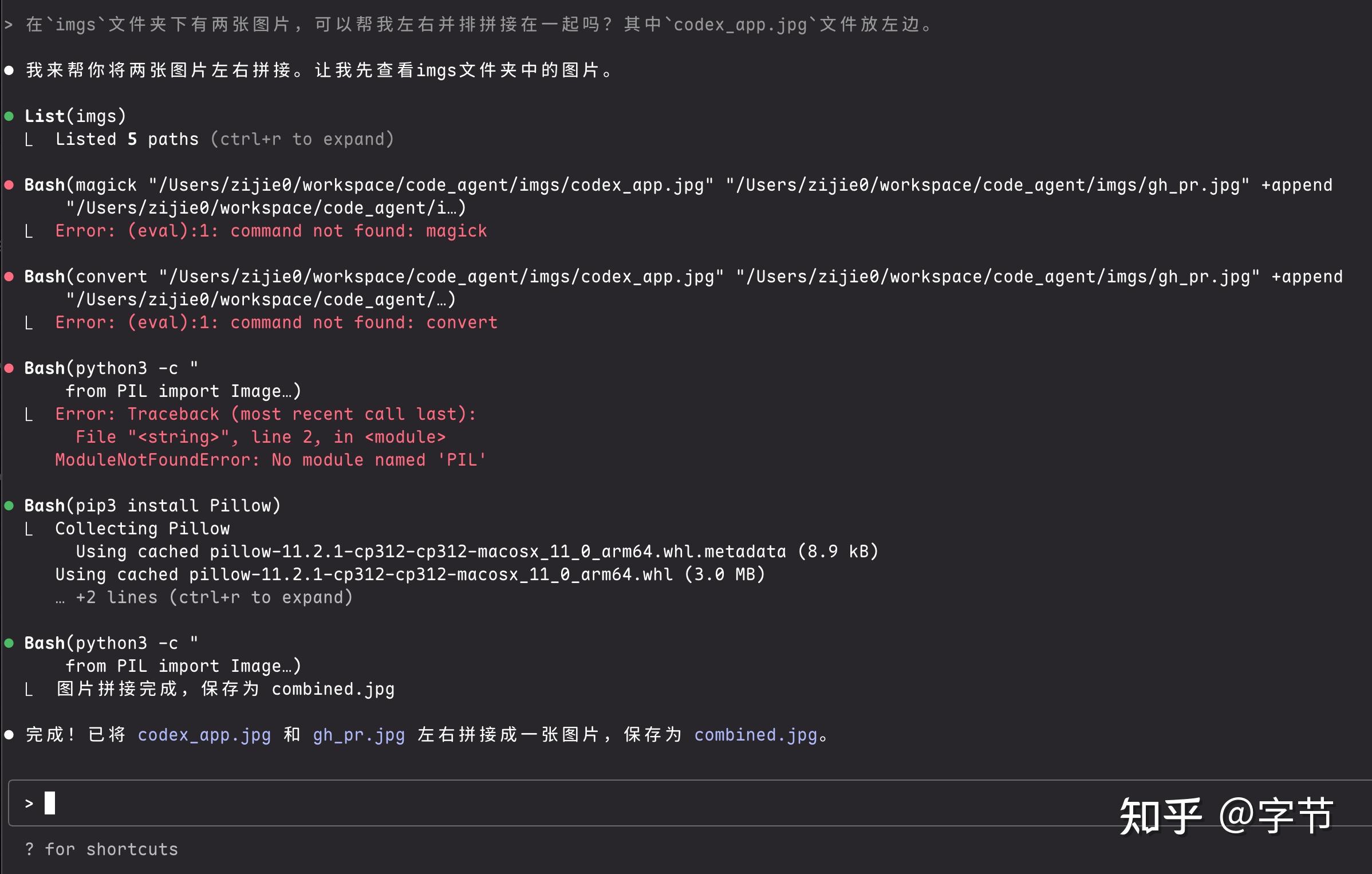
Task: Click the 'codex_app.jpg' link in final message
Action: 204,735
